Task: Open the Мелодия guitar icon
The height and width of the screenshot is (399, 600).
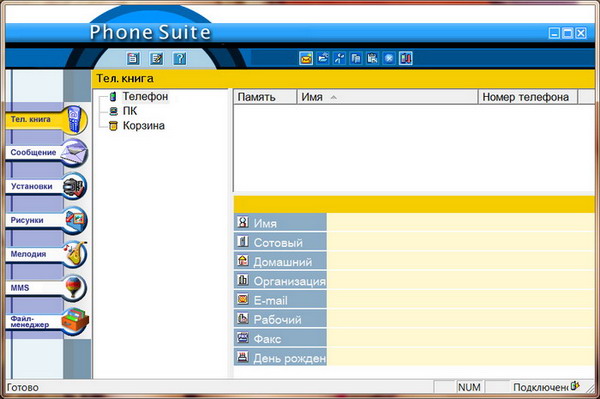Action: tap(75, 254)
